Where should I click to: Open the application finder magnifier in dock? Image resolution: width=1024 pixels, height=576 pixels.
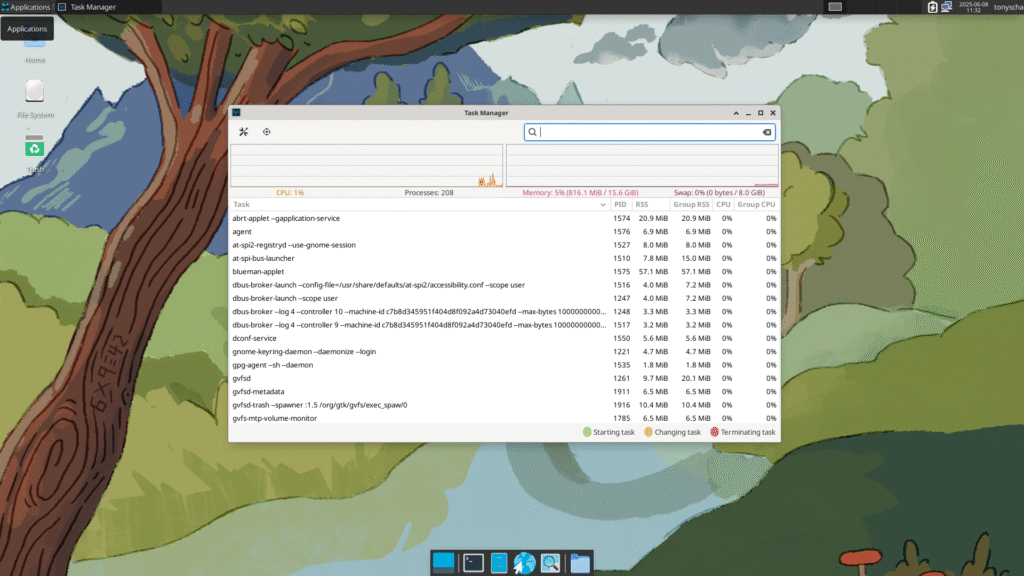coord(550,562)
